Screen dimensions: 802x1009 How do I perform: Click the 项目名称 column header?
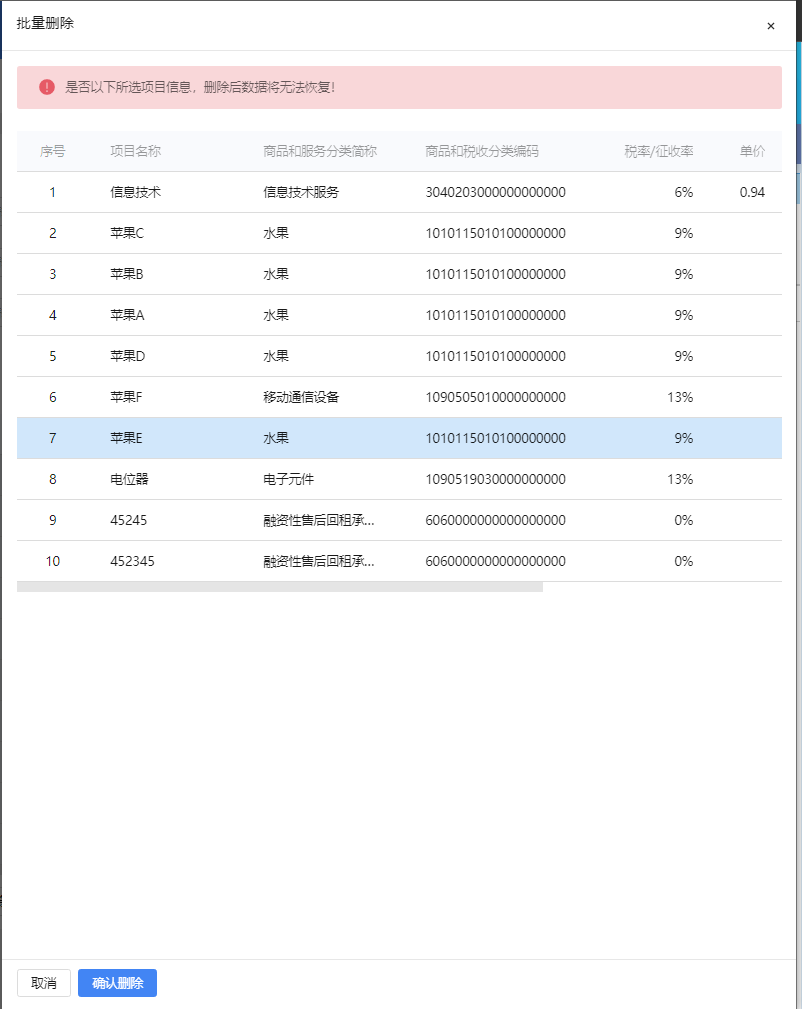[x=135, y=151]
